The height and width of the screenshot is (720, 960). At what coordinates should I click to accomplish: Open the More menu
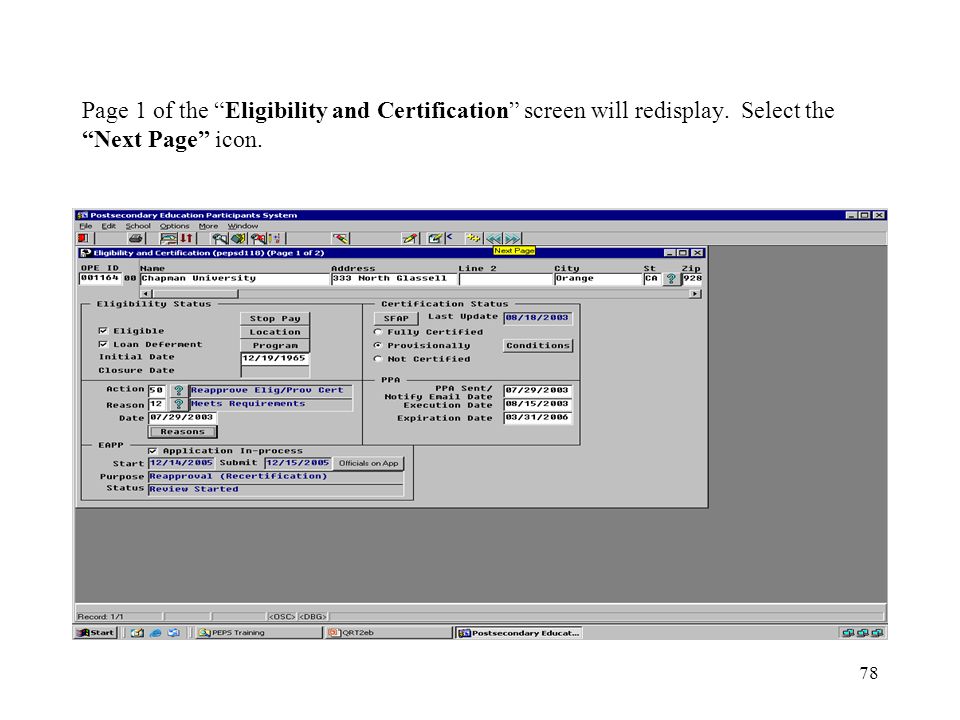point(208,226)
